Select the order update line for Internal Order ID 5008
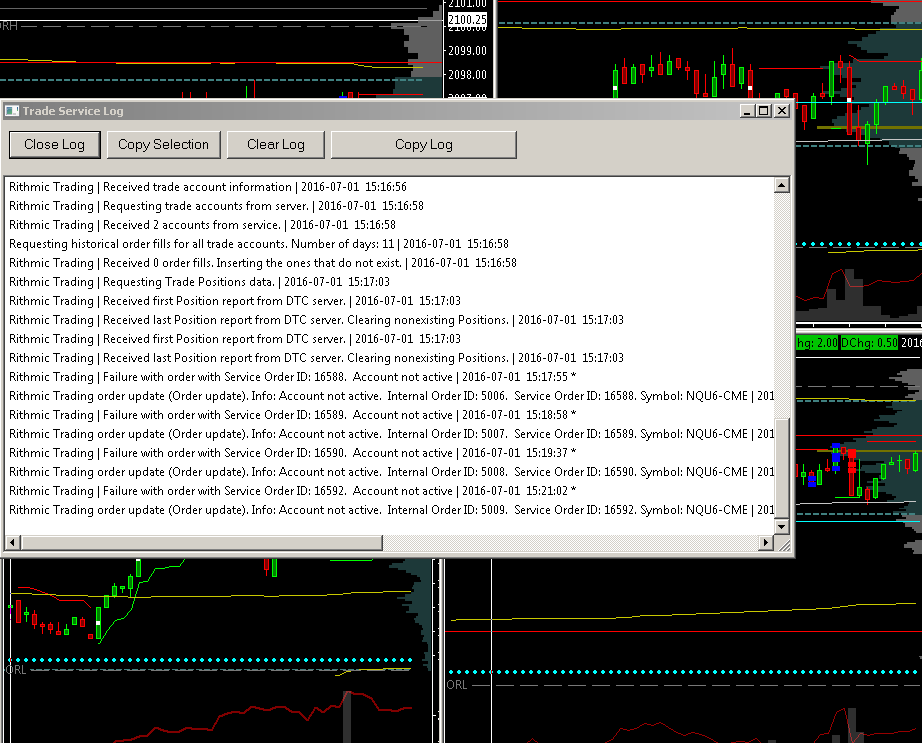Screen dimensions: 922x743 [391, 472]
